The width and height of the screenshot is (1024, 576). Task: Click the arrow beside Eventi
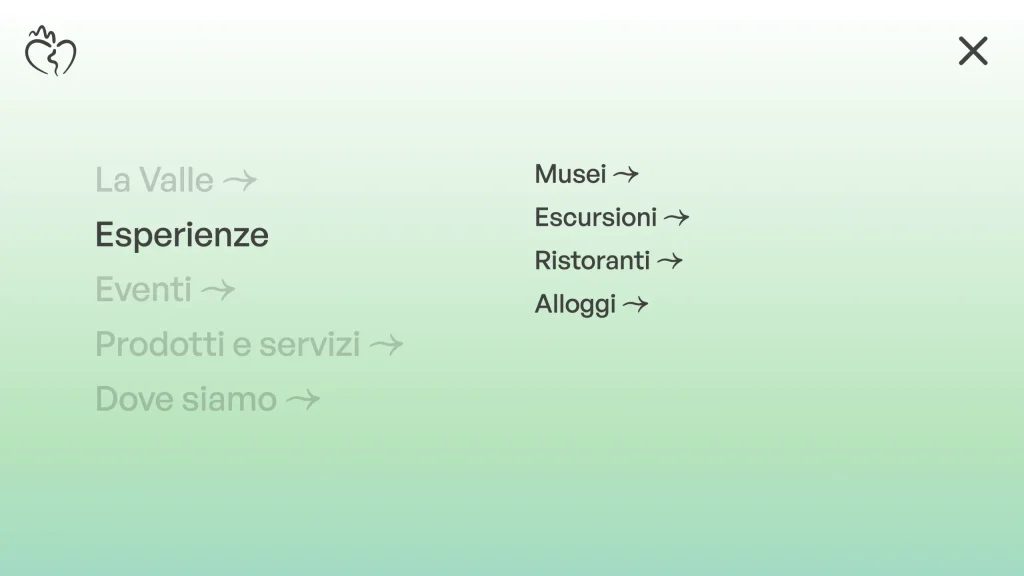click(x=218, y=290)
